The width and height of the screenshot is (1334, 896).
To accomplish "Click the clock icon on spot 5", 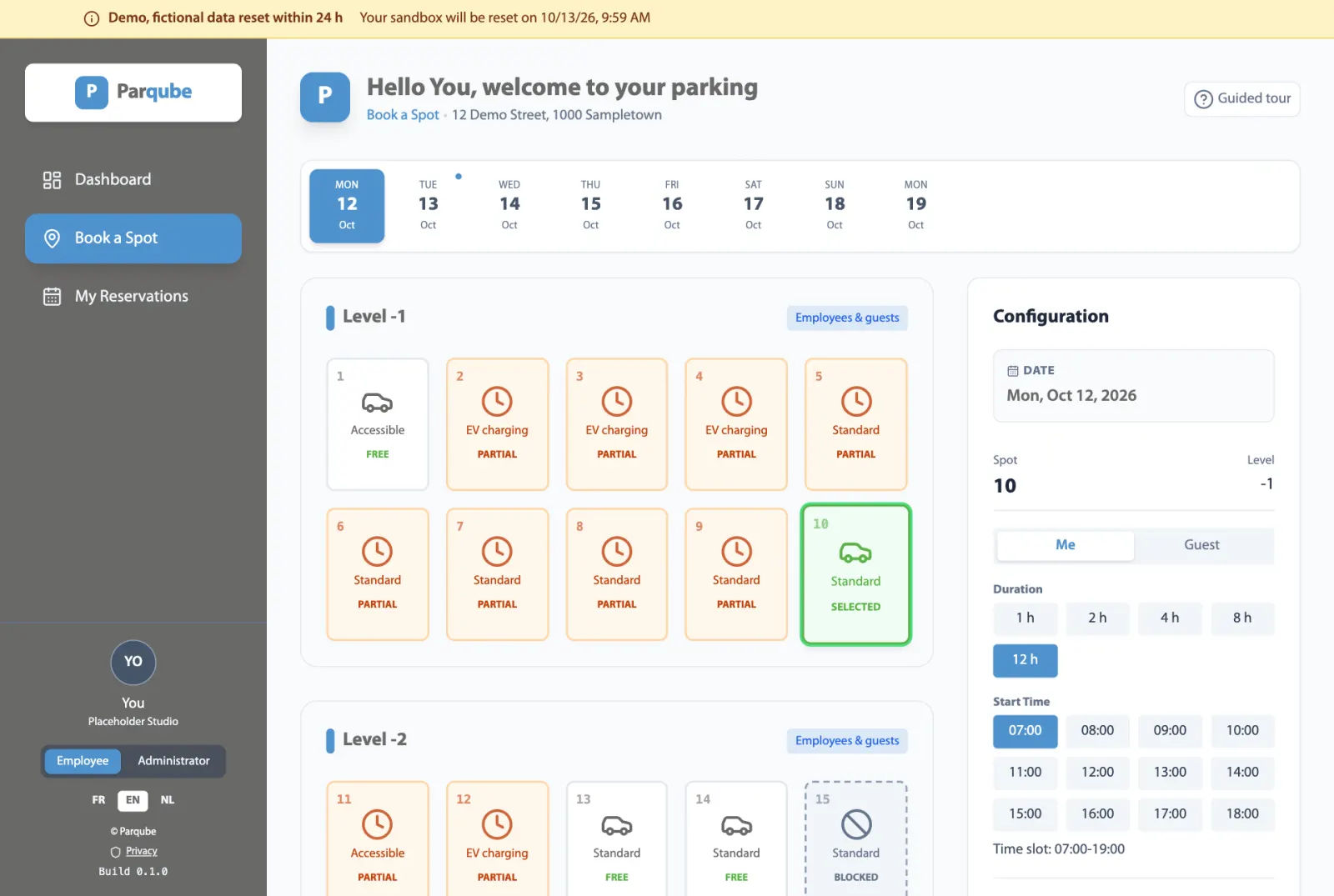I will (856, 402).
